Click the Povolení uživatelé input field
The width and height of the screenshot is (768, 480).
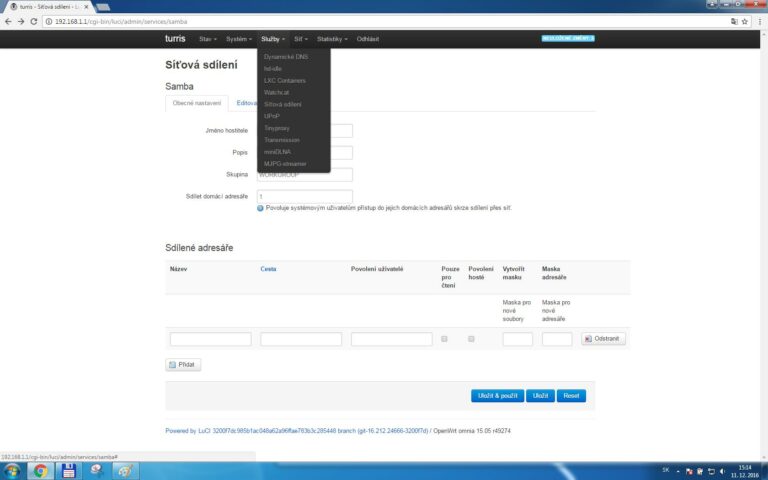point(391,339)
